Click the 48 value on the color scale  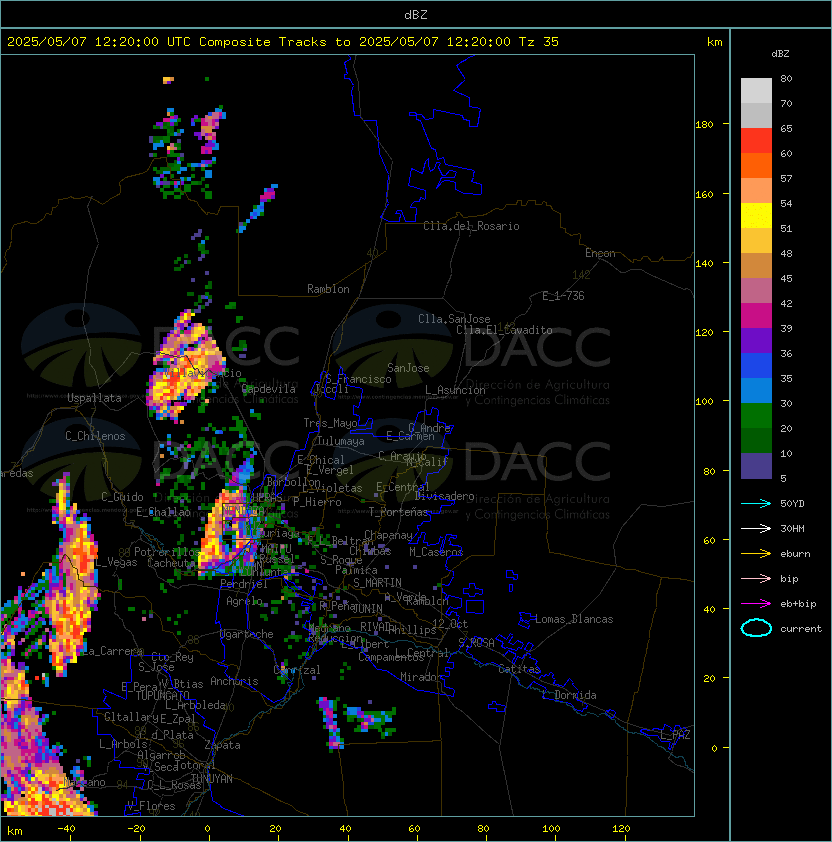[x=786, y=253]
